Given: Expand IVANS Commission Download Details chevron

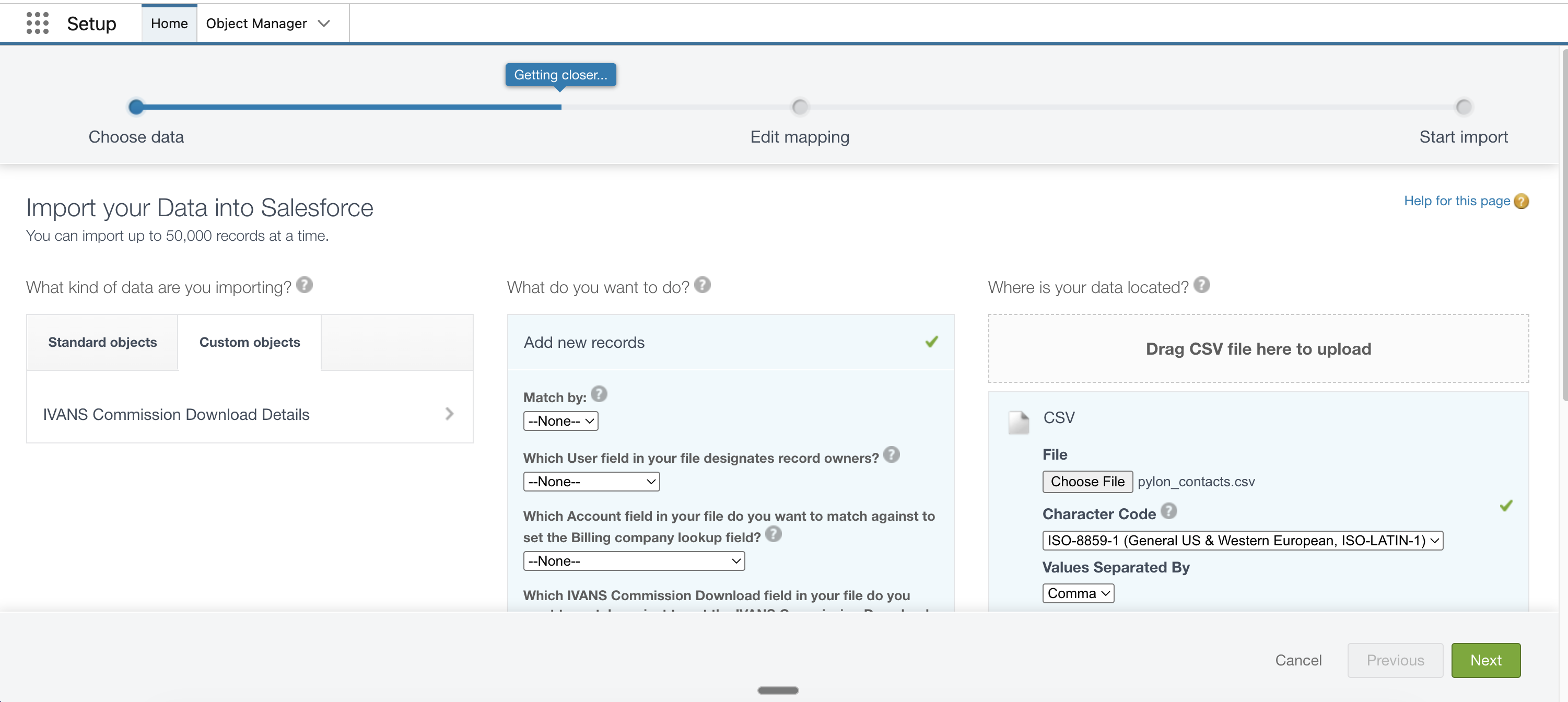Looking at the screenshot, I should (x=449, y=414).
